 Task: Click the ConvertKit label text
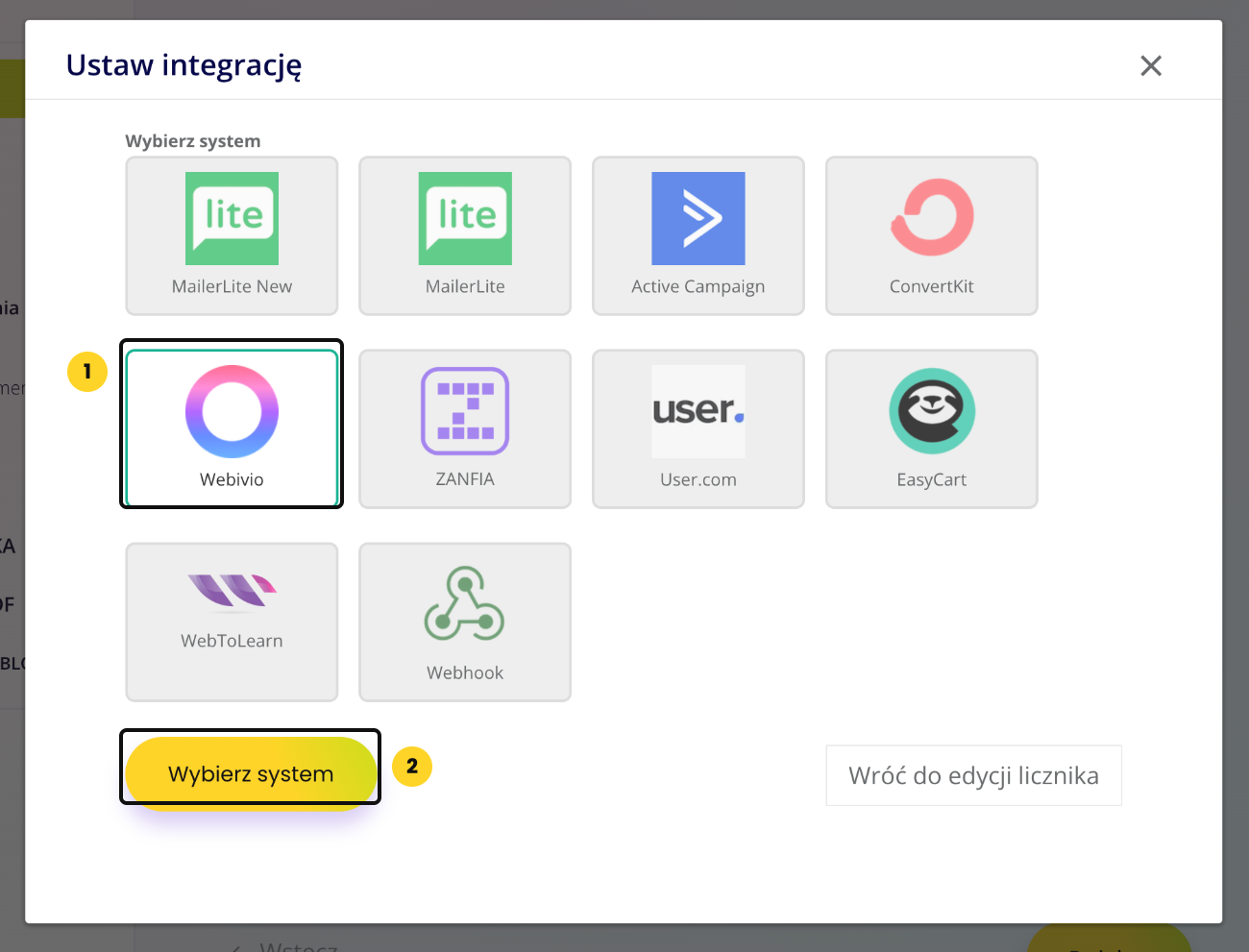tap(932, 286)
